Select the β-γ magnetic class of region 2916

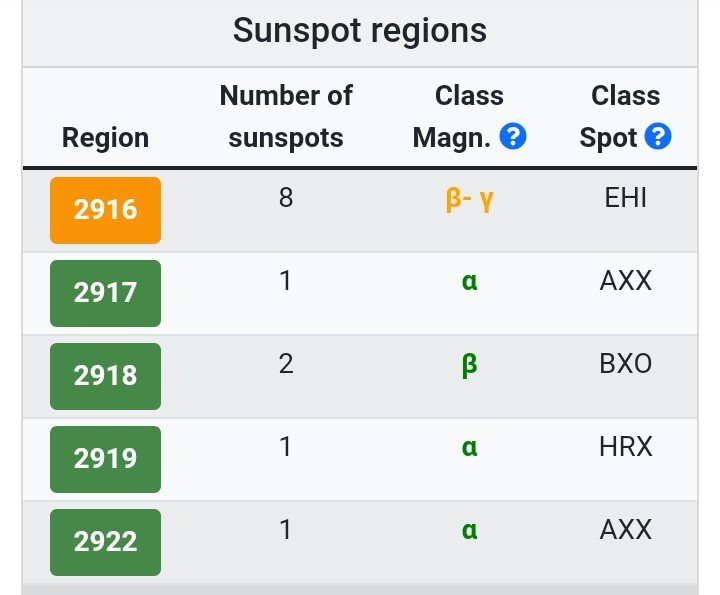pyautogui.click(x=469, y=200)
